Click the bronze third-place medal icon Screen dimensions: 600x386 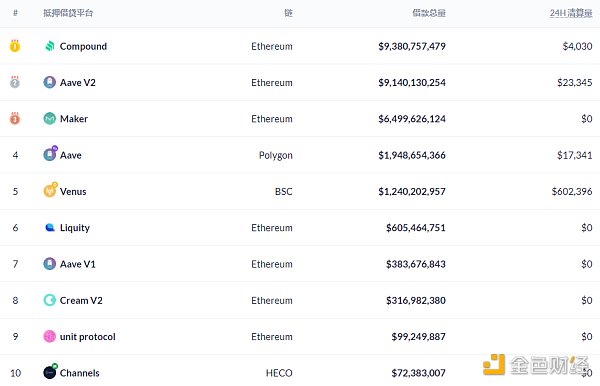point(15,118)
